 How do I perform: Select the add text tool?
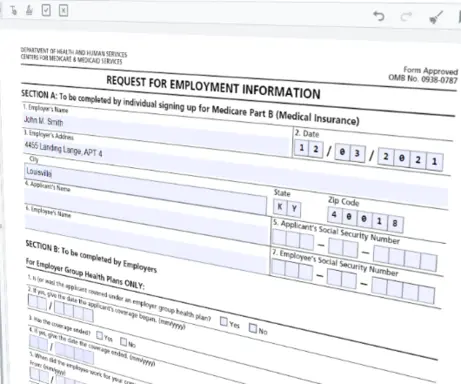tap(13, 11)
